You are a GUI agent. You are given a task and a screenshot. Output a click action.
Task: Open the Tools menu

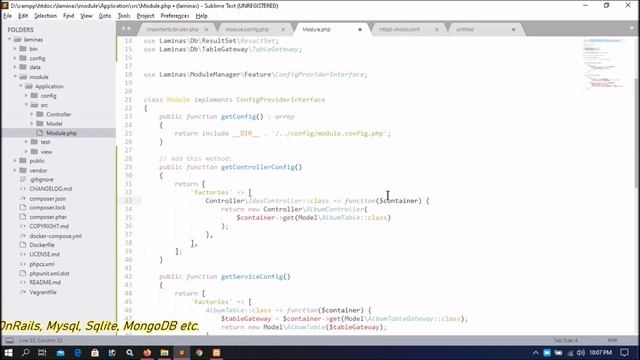tap(124, 16)
